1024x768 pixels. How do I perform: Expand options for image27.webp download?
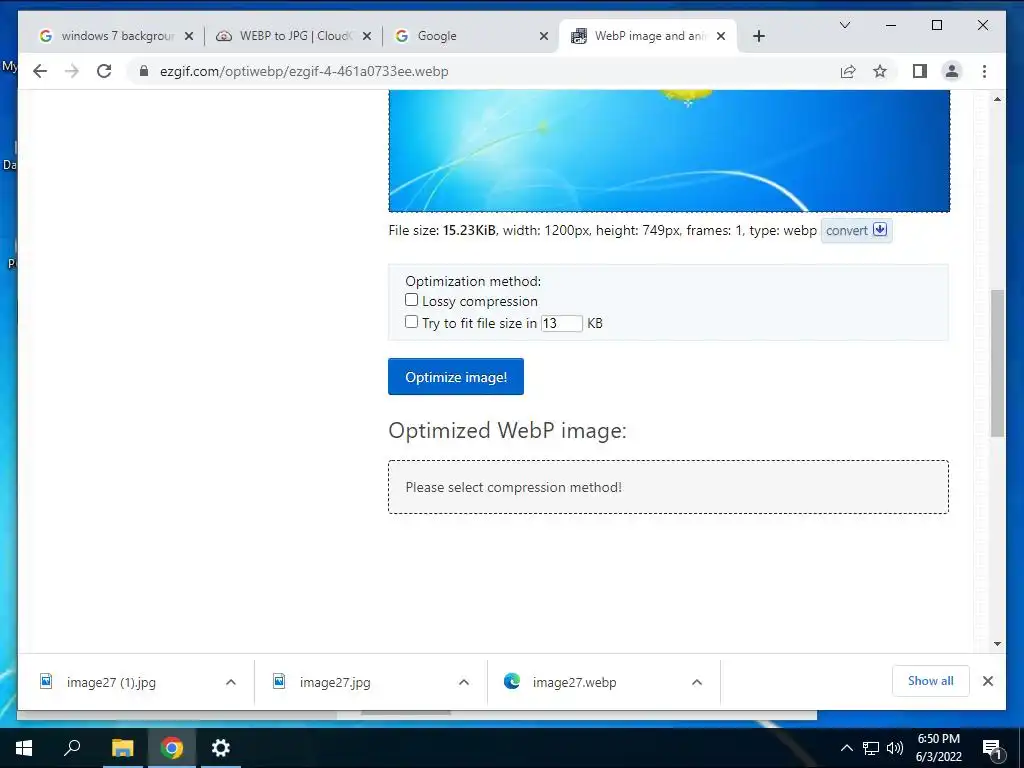tap(697, 682)
